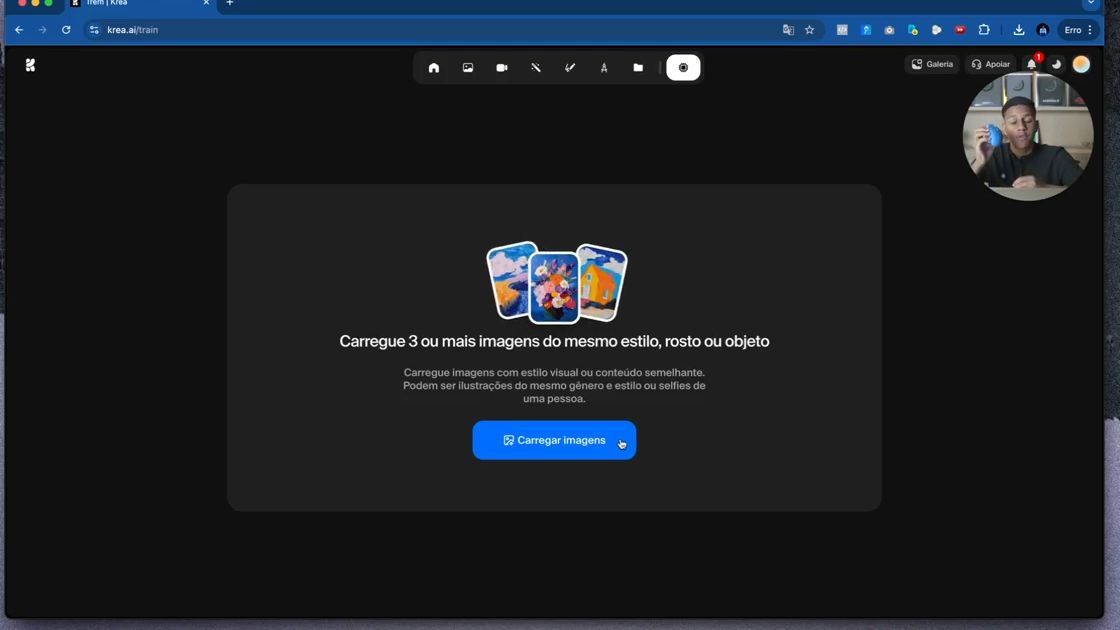The height and width of the screenshot is (630, 1120).
Task: Bookmark this page with star icon
Action: click(809, 30)
